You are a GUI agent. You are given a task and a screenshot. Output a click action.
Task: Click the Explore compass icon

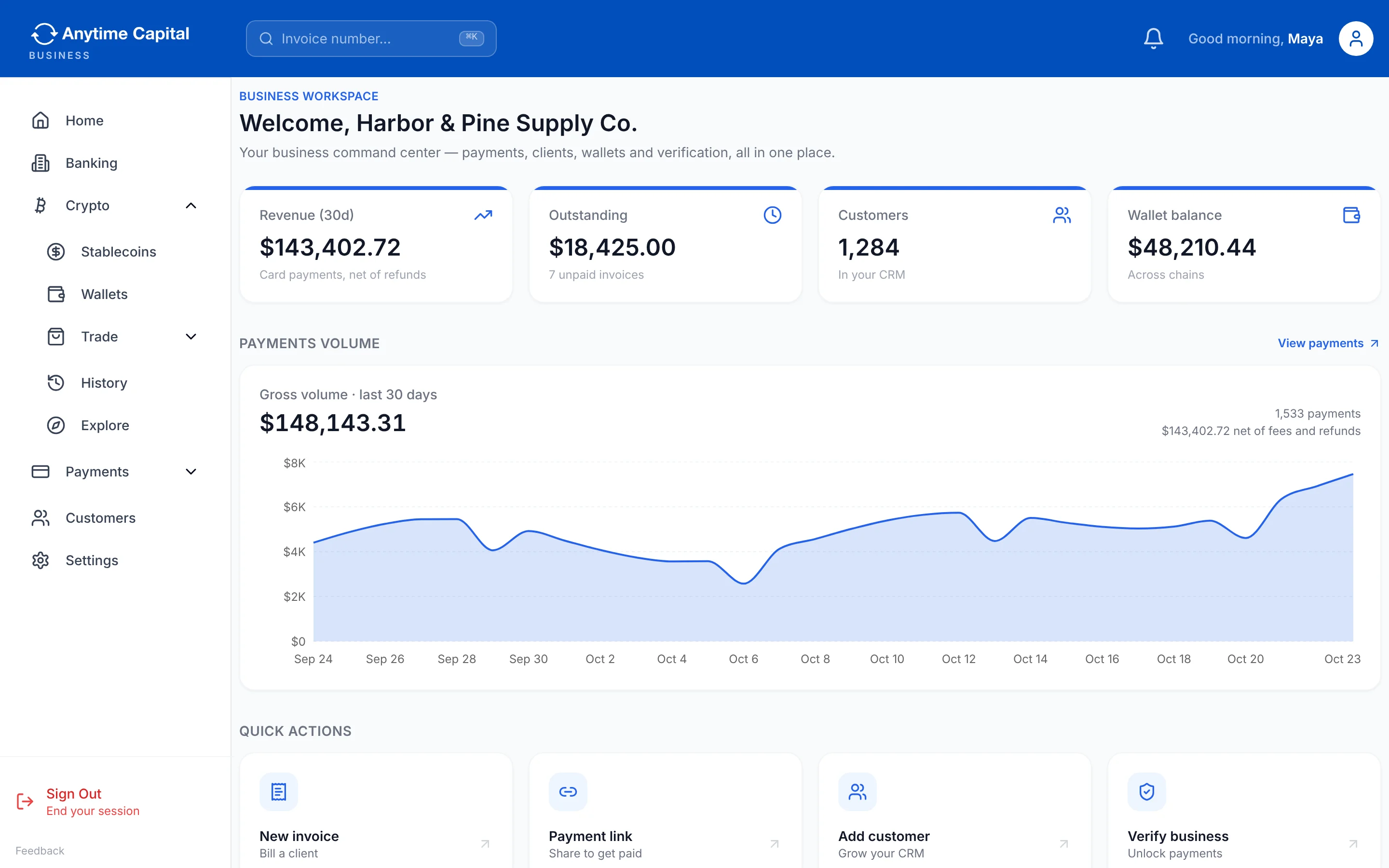pos(55,425)
